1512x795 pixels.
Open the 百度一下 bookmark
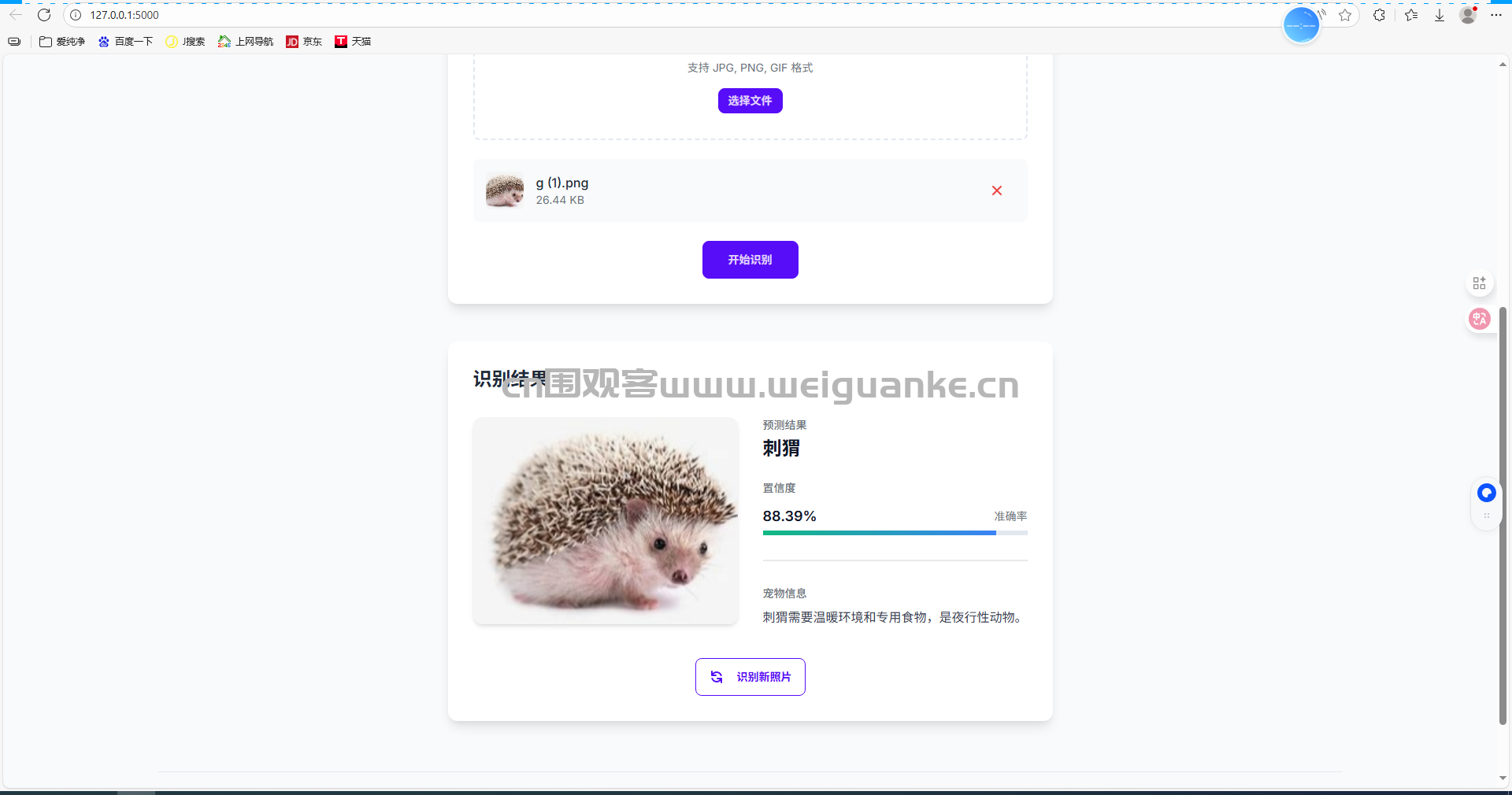click(x=126, y=42)
